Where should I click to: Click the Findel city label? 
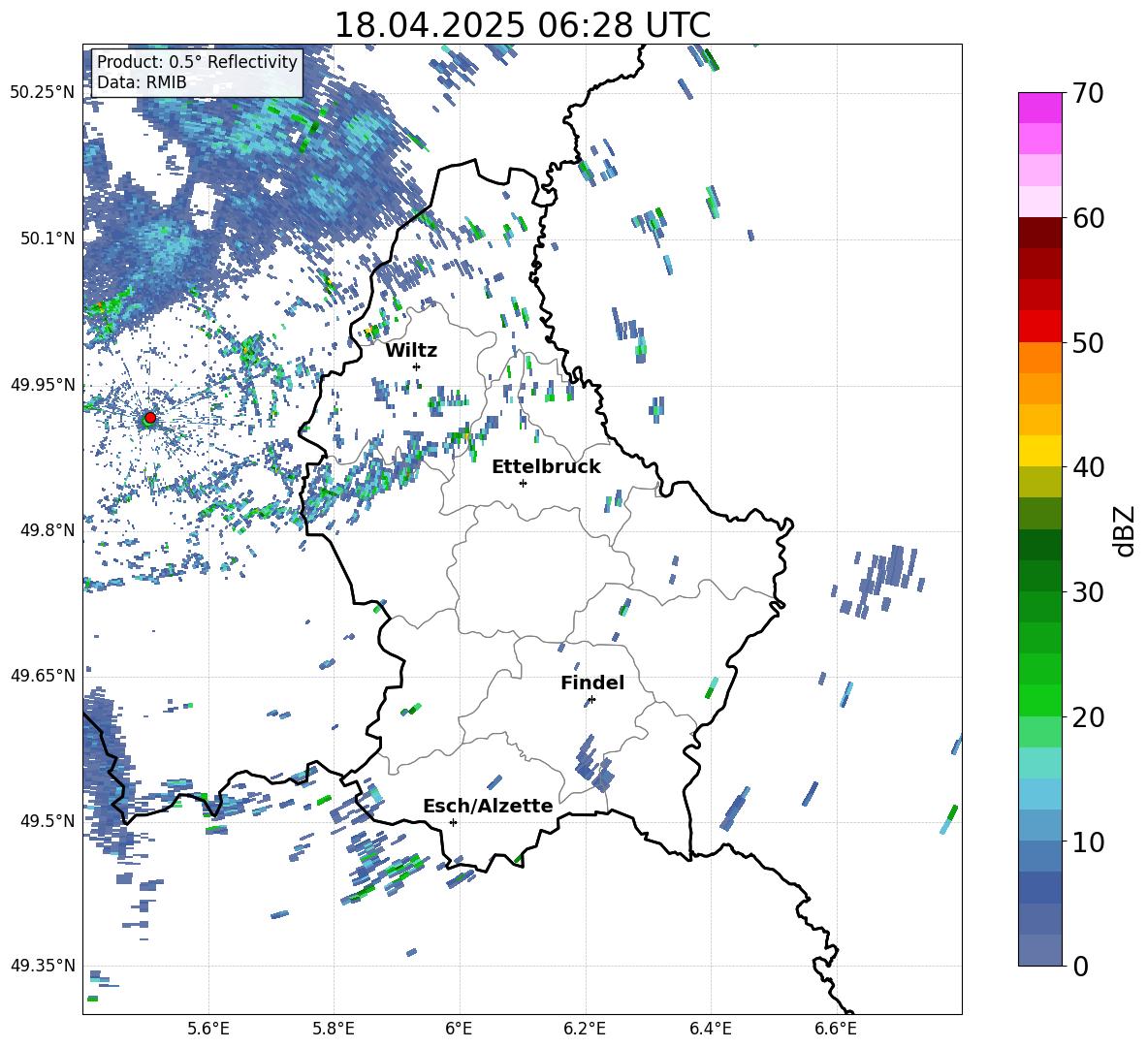point(592,683)
